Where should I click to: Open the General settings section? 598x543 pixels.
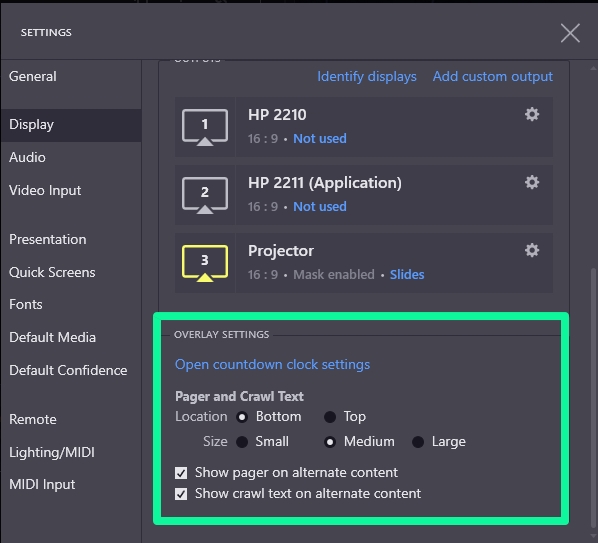(71, 76)
